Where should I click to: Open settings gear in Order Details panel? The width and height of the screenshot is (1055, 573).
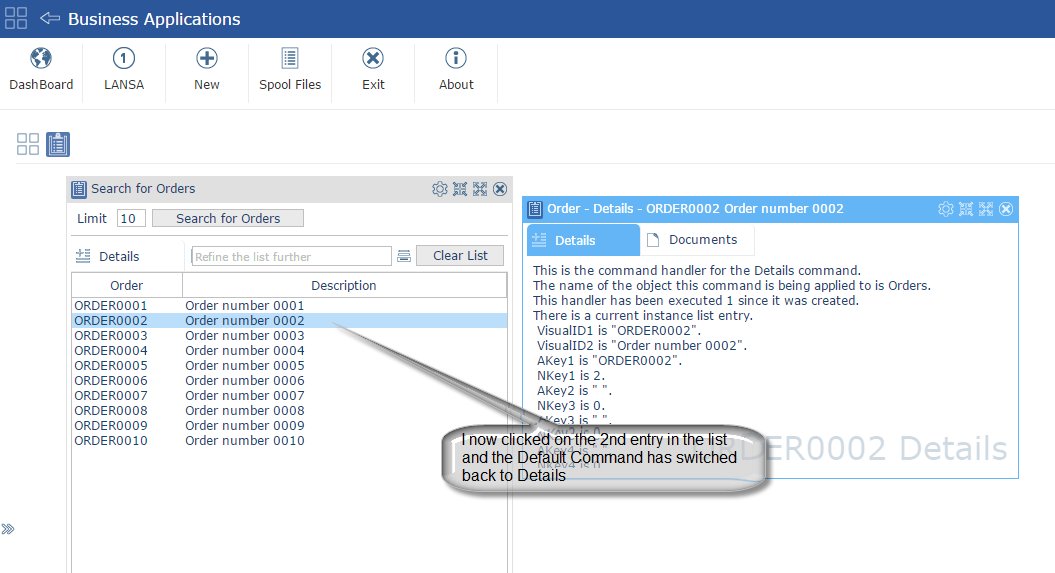[x=945, y=209]
